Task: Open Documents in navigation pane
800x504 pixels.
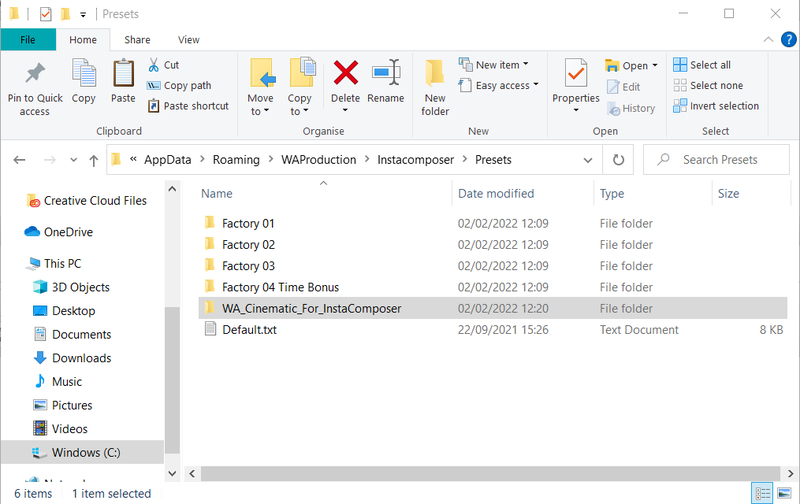Action: click(x=72, y=334)
